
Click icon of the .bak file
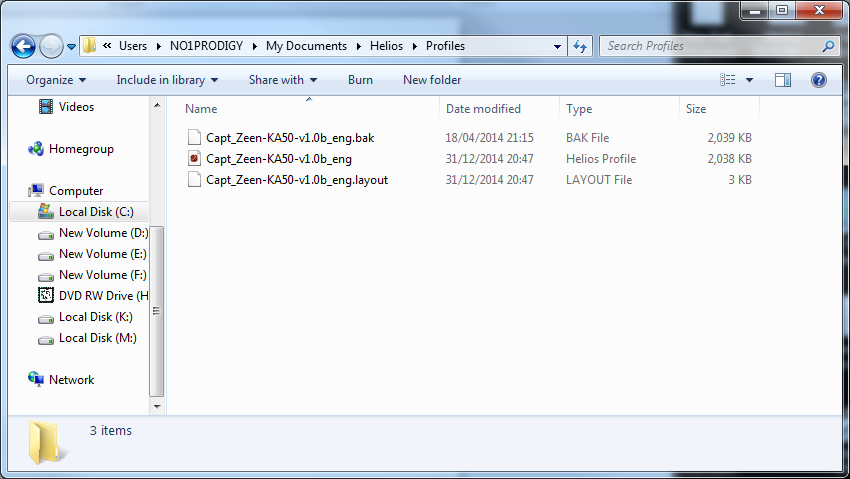[x=194, y=137]
